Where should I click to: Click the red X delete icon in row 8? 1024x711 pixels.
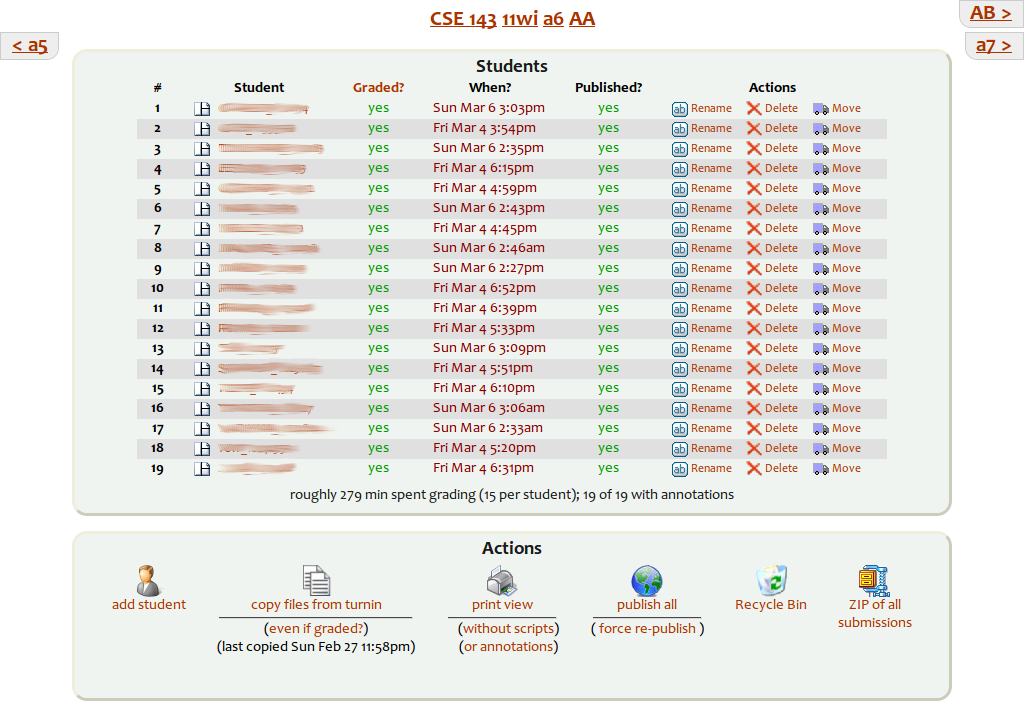[754, 249]
